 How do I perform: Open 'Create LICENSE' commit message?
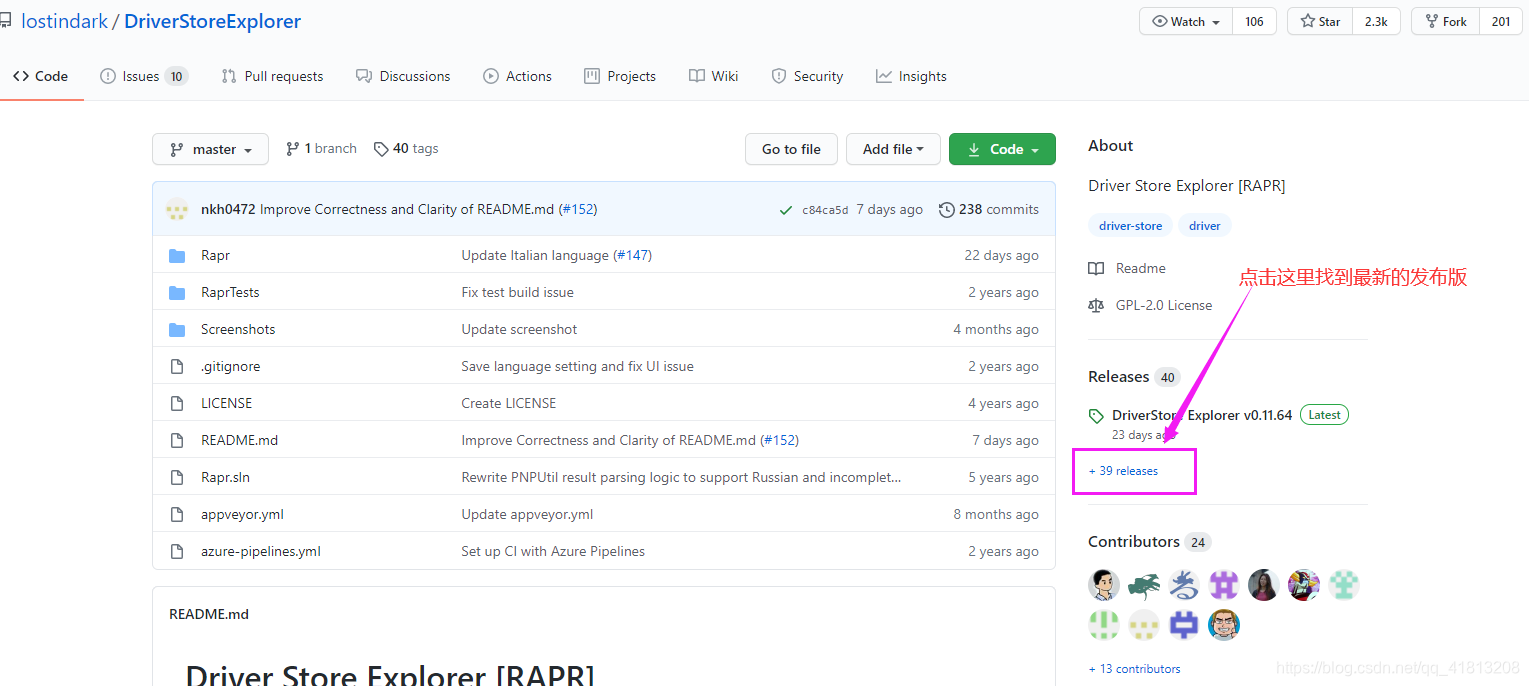pyautogui.click(x=508, y=403)
